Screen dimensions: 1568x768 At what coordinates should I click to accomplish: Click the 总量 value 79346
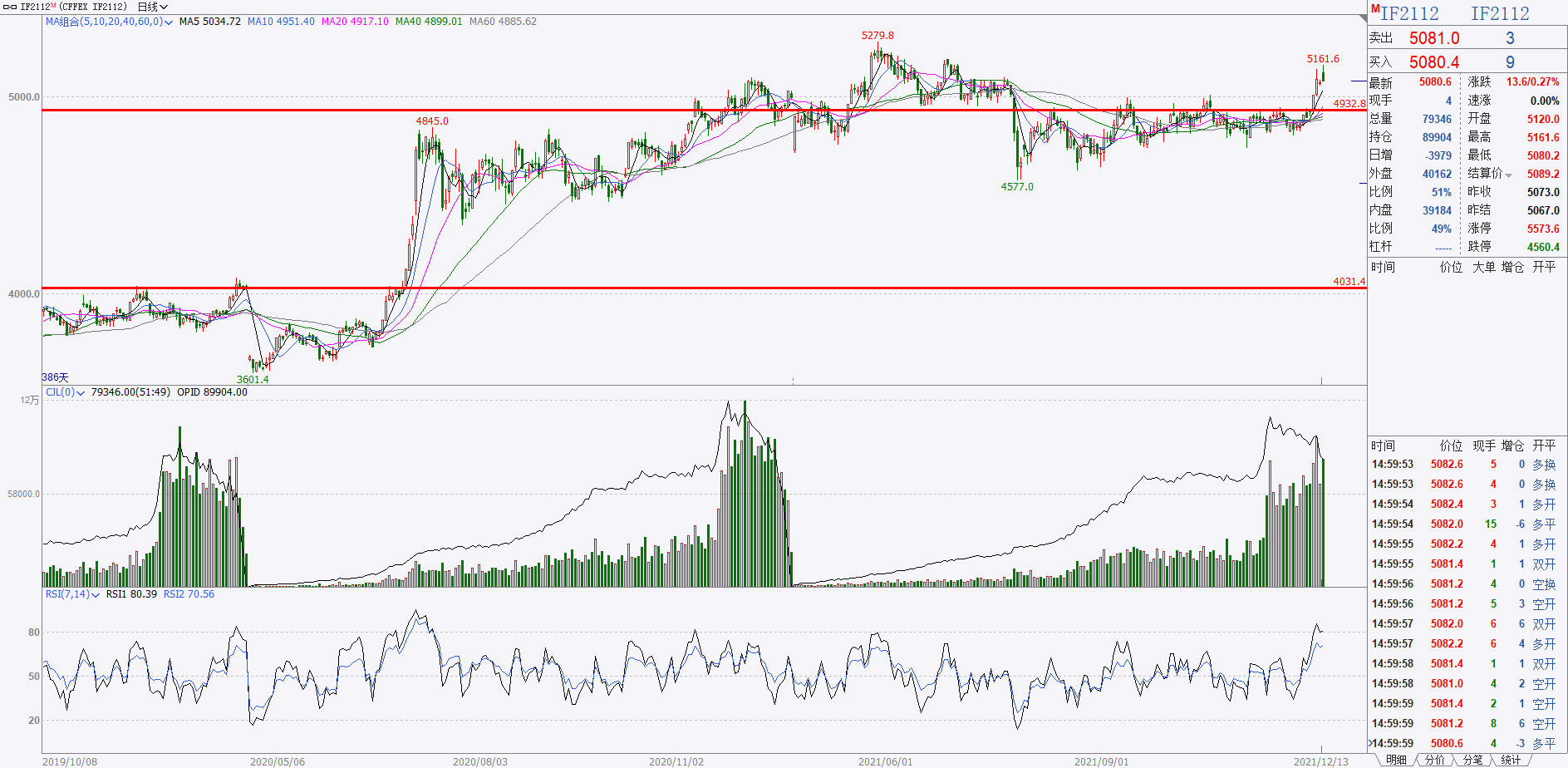pyautogui.click(x=1437, y=119)
